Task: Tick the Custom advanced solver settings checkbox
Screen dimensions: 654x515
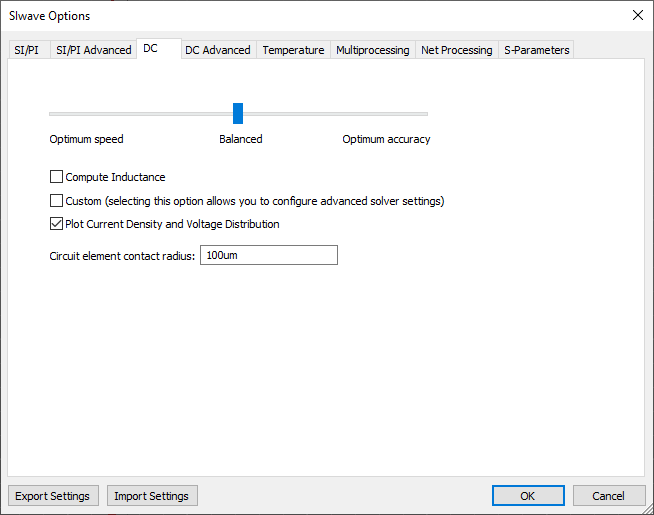Action: pyautogui.click(x=56, y=201)
